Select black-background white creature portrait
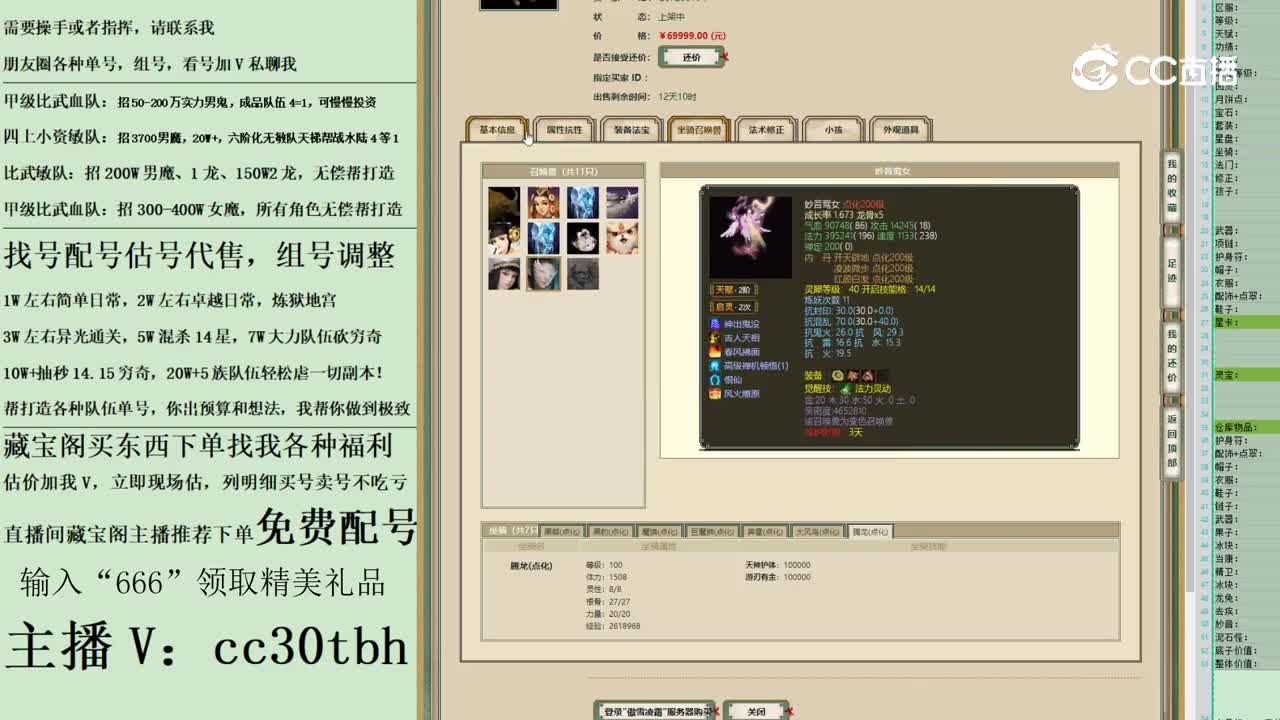 [582, 238]
